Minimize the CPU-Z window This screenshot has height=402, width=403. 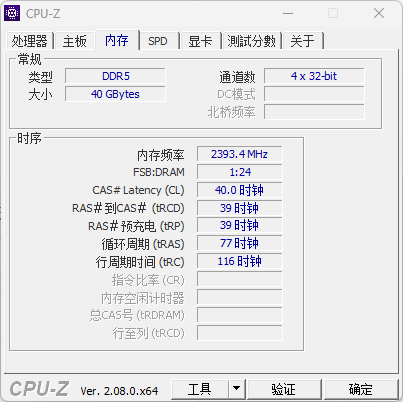point(288,13)
